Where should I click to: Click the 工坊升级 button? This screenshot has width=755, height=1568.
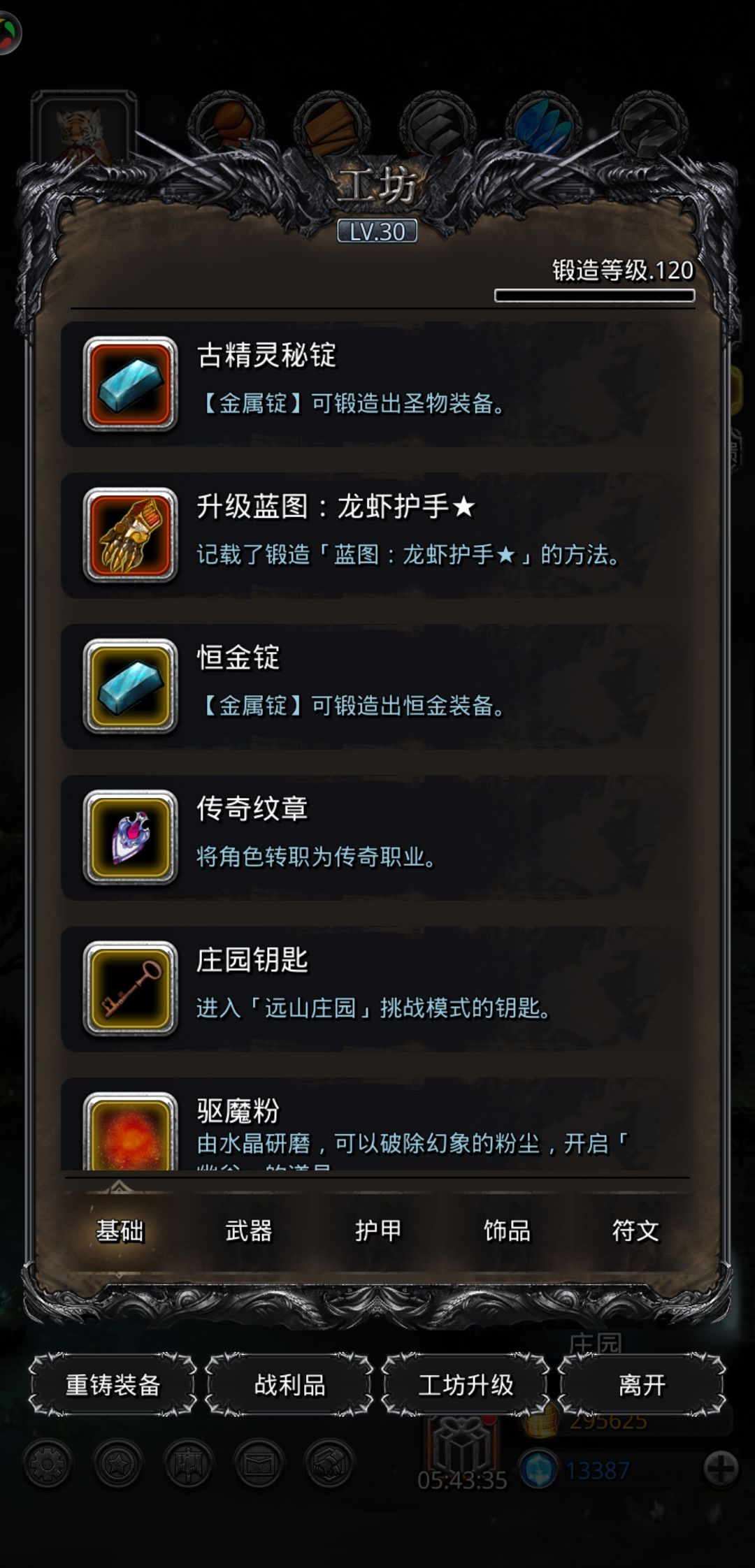466,1384
